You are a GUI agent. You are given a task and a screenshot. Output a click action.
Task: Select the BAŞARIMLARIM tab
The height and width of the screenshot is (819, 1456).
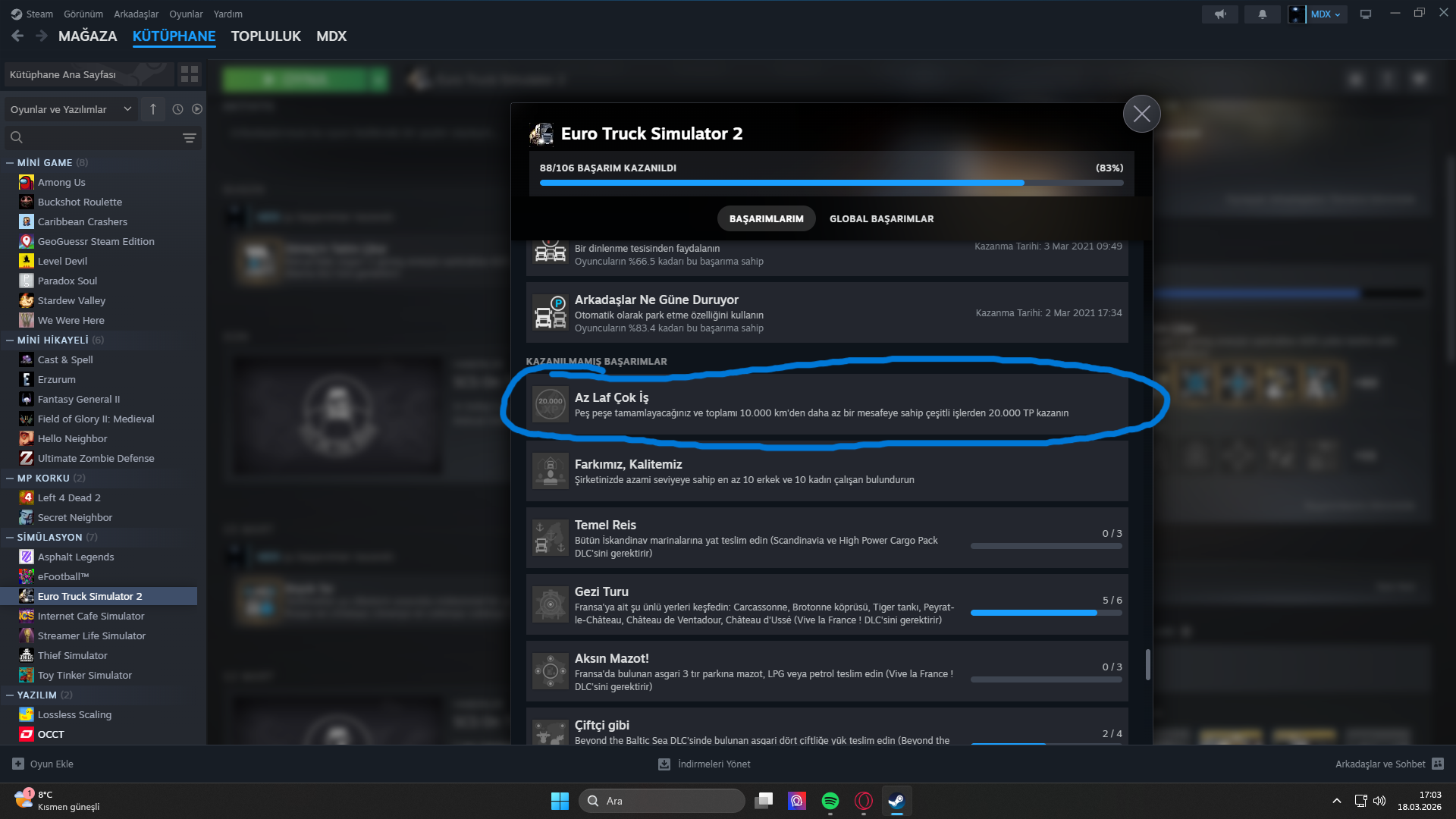767,218
